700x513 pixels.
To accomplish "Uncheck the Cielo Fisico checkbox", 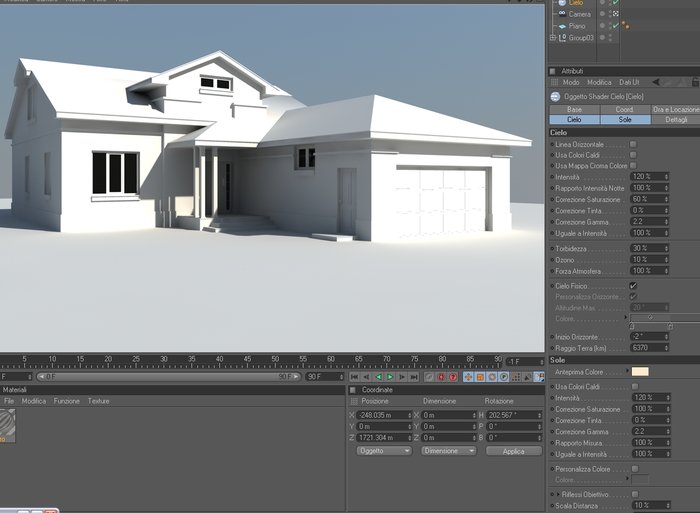I will pyautogui.click(x=633, y=286).
